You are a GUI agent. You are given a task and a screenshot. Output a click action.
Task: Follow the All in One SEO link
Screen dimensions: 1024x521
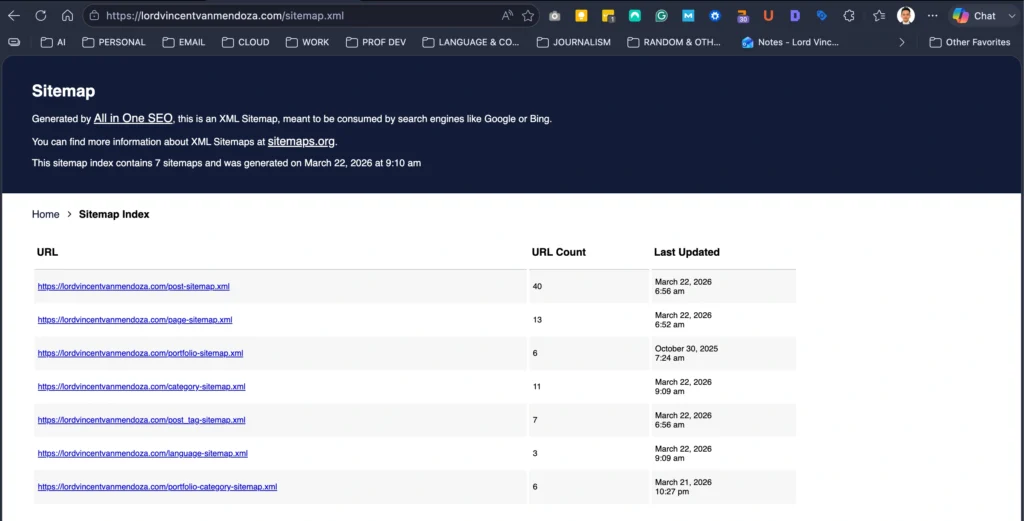[x=133, y=118]
